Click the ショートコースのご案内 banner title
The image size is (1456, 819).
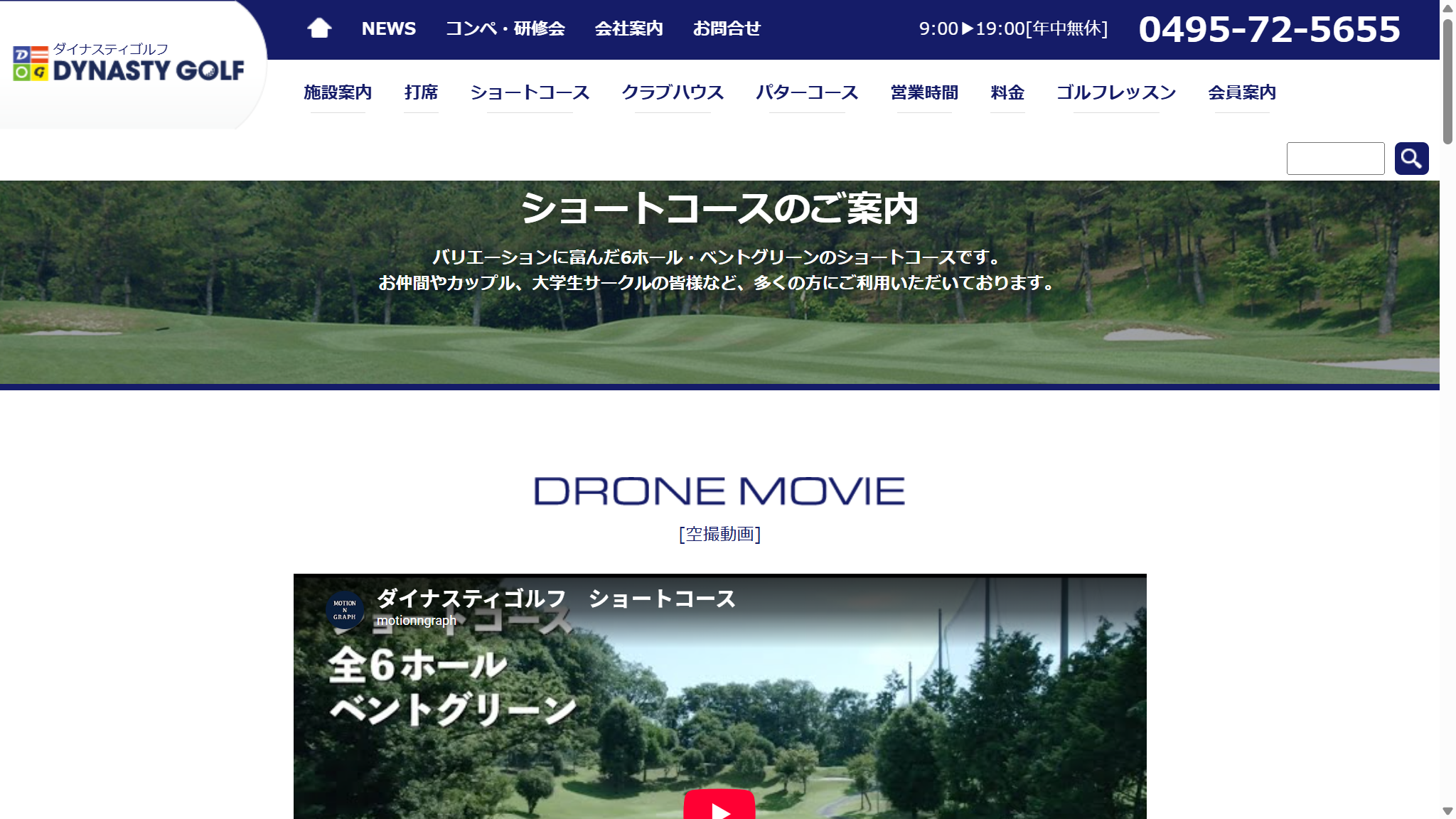[x=719, y=209]
